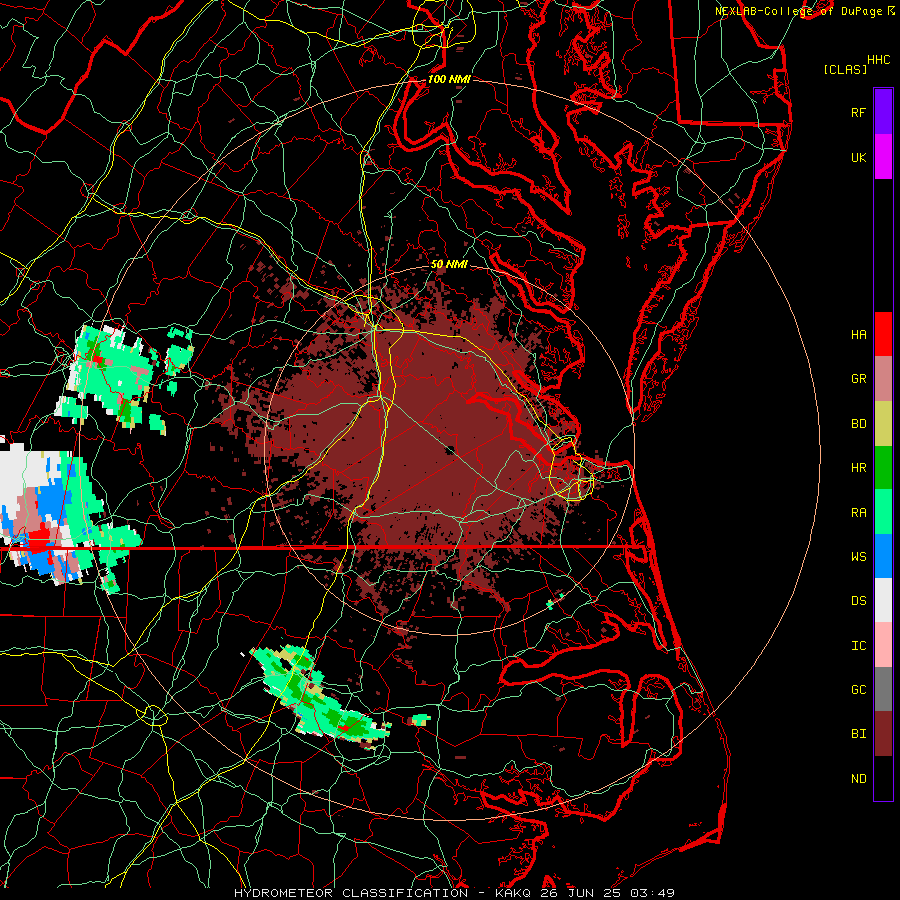Click the ND black legend swatch
The width and height of the screenshot is (900, 900).
[883, 778]
